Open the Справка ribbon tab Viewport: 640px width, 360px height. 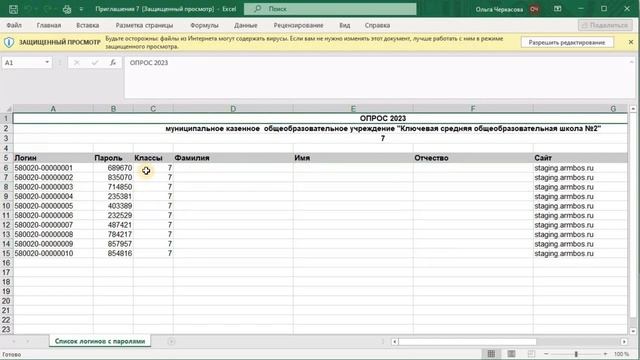[377, 25]
